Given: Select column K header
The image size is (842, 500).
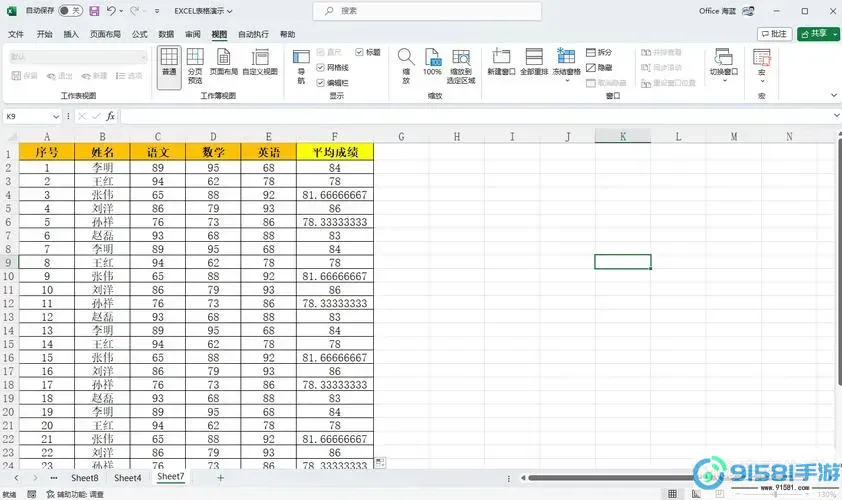Looking at the screenshot, I should 622,136.
